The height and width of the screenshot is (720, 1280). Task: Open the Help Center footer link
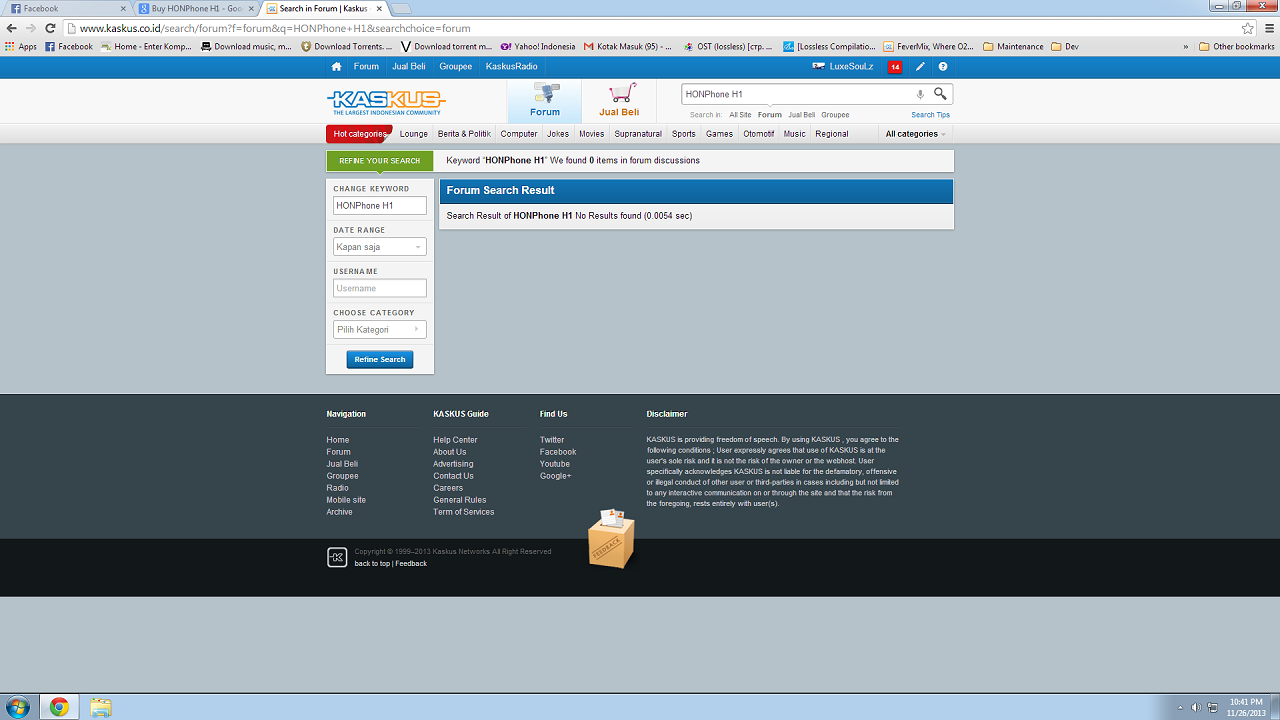click(x=455, y=440)
